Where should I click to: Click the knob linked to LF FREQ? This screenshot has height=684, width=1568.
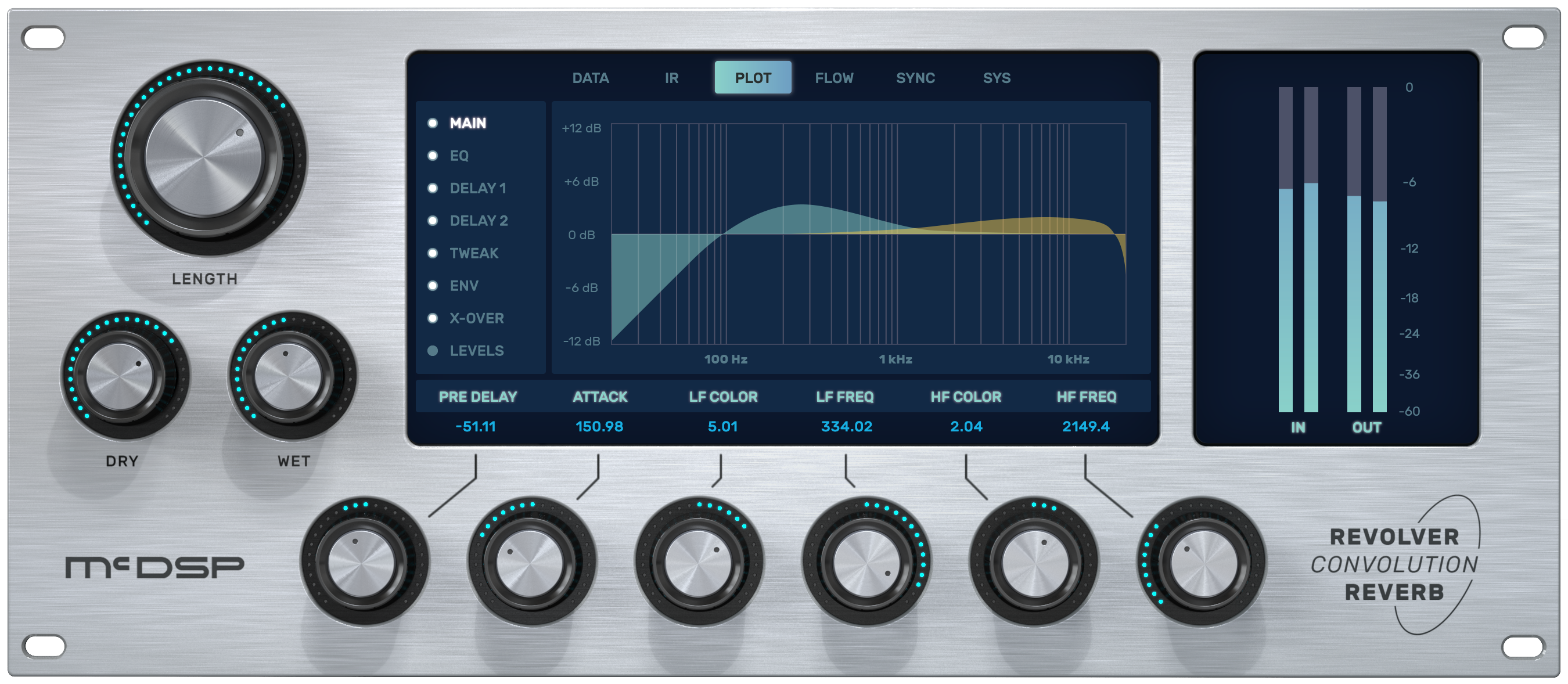coord(865,562)
